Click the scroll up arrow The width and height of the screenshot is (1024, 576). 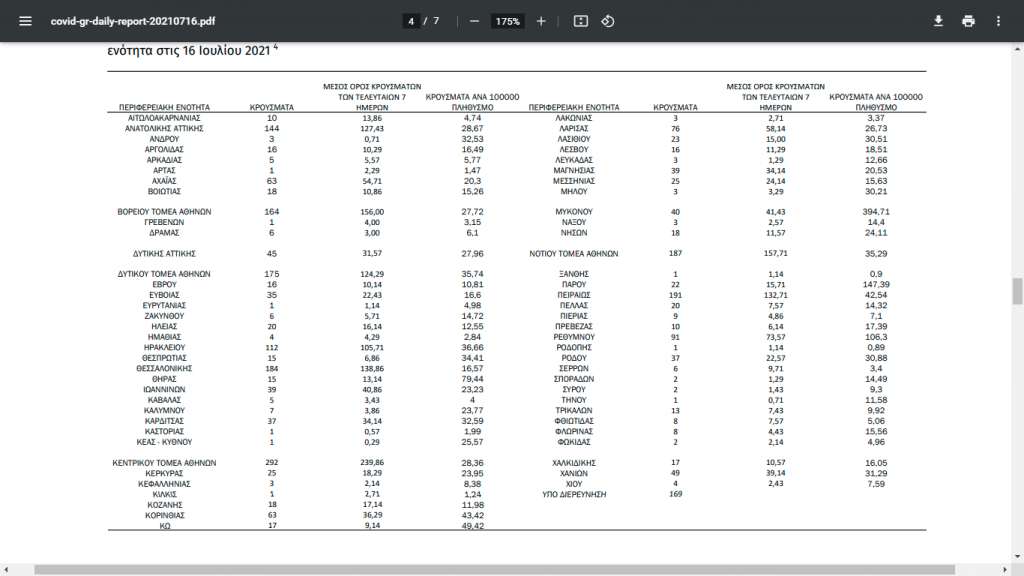pos(1017,49)
